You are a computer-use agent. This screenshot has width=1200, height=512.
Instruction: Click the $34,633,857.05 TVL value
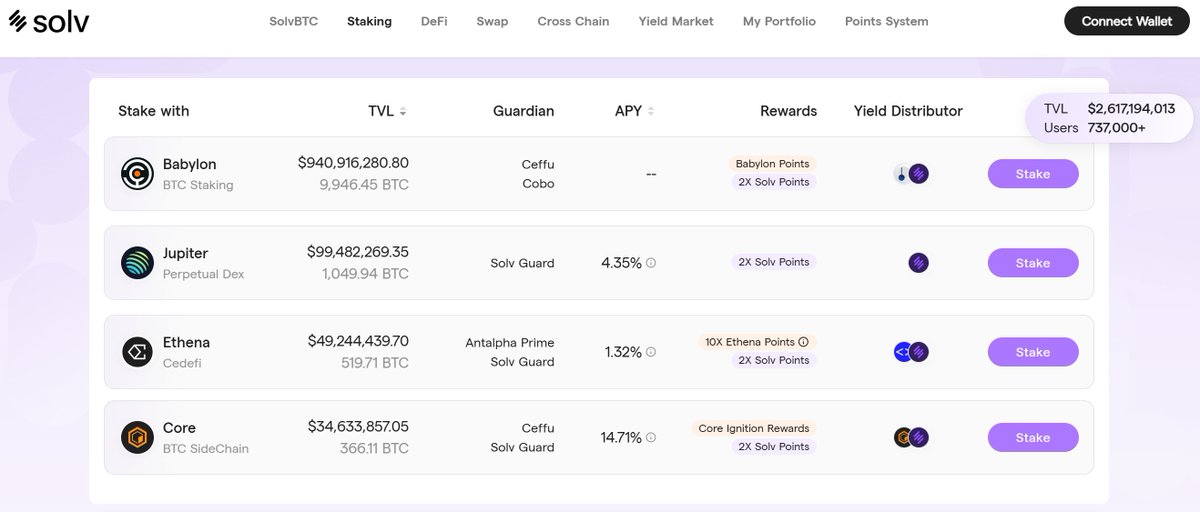click(358, 427)
